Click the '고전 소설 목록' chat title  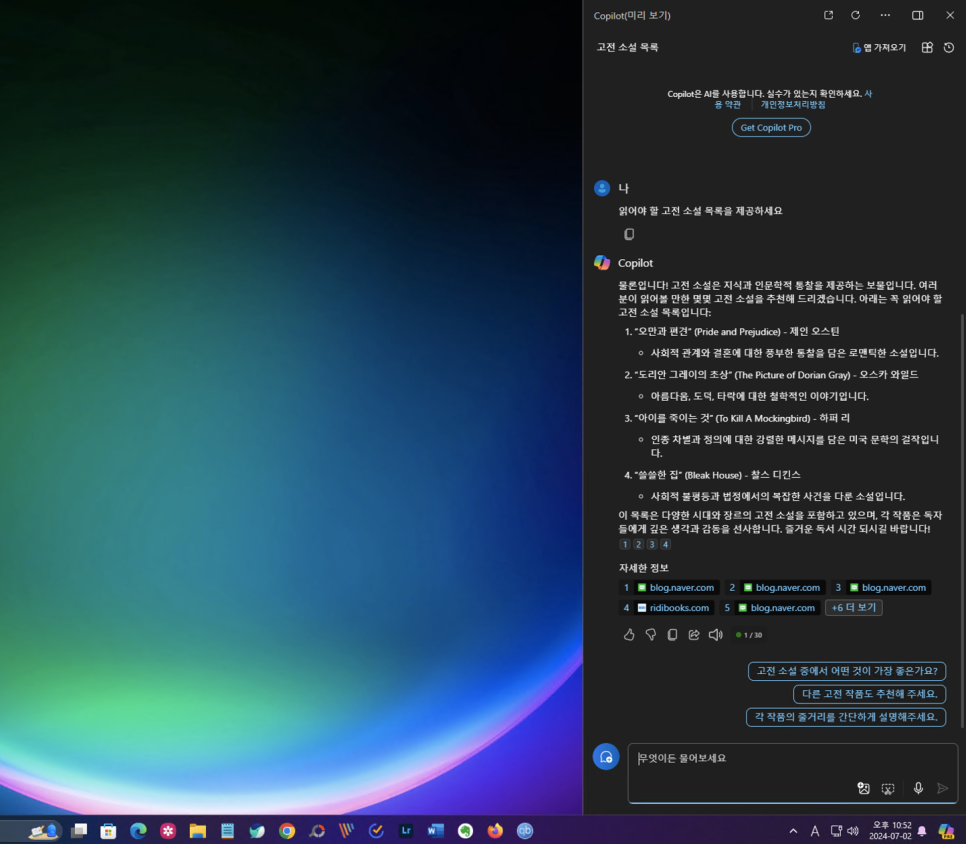(x=627, y=47)
